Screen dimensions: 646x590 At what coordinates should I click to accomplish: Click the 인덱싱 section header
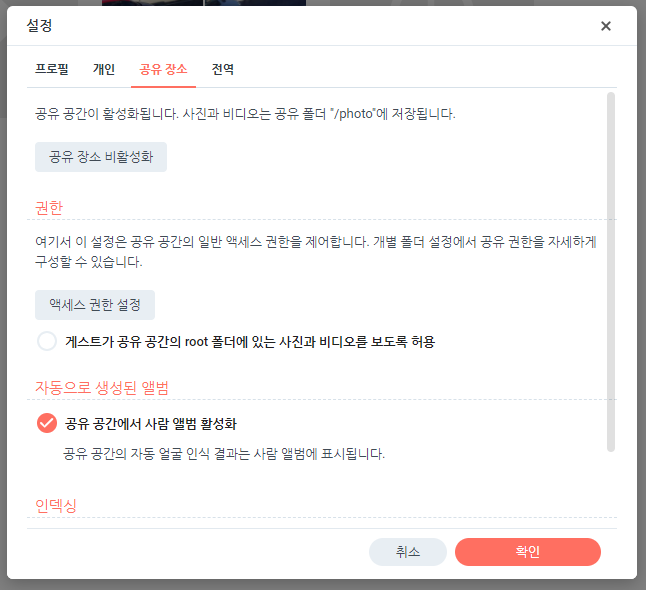(56, 505)
